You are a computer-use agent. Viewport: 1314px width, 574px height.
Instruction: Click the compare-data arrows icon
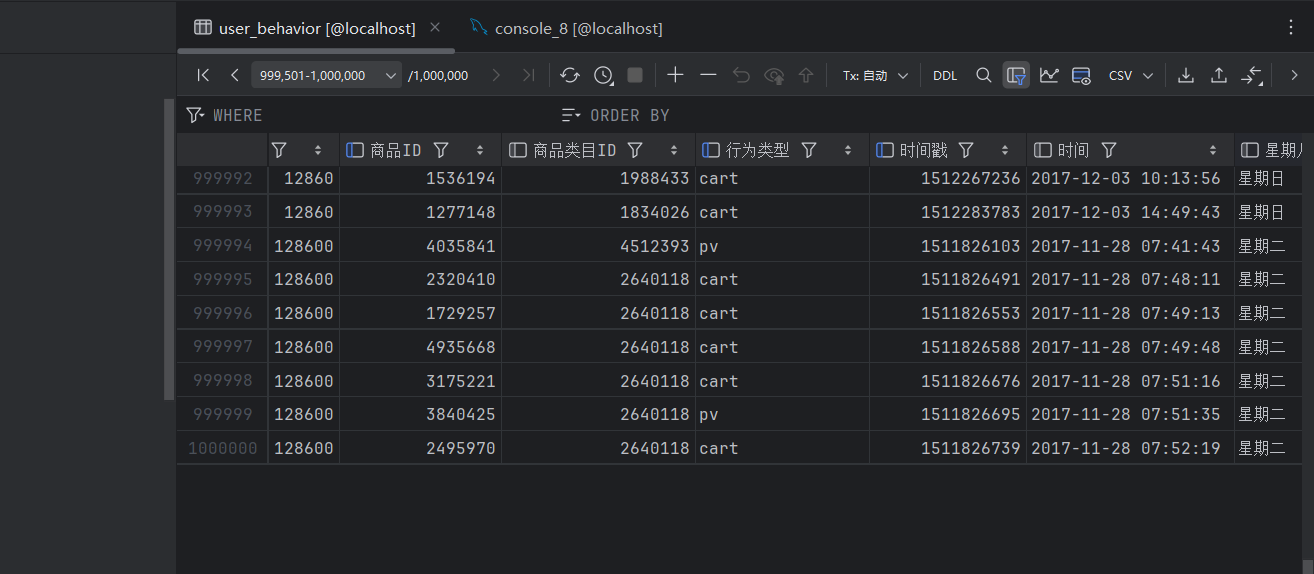pos(1252,75)
